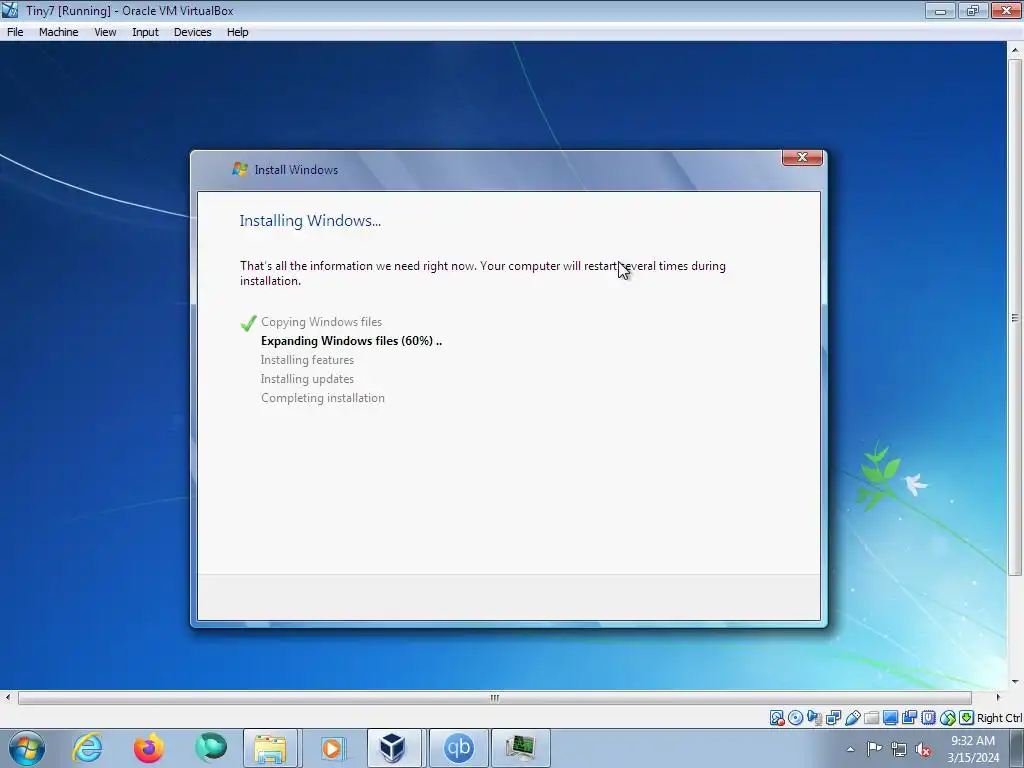
Task: Click the mouse integration indicator icon
Action: [948, 718]
